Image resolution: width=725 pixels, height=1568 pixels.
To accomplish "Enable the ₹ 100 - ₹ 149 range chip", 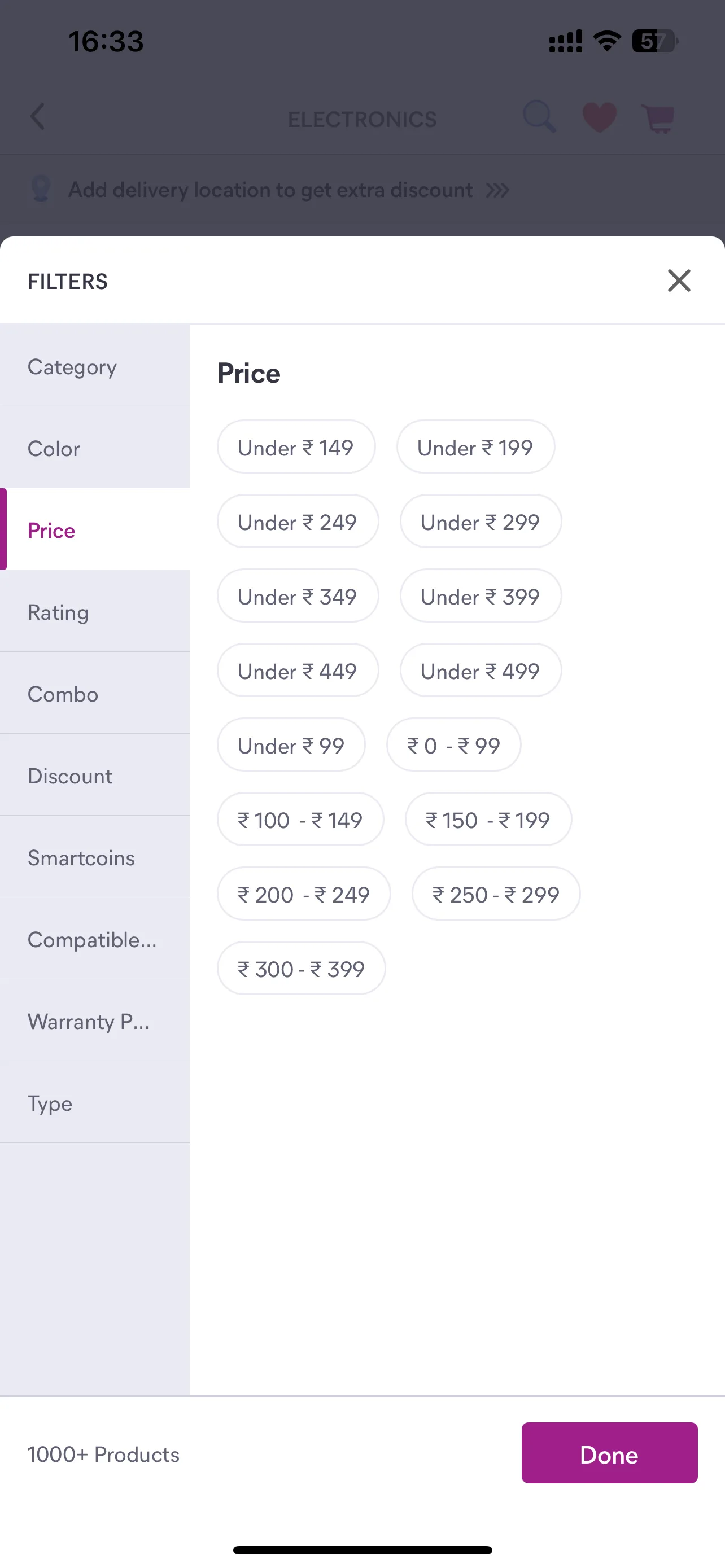I will pyautogui.click(x=300, y=820).
